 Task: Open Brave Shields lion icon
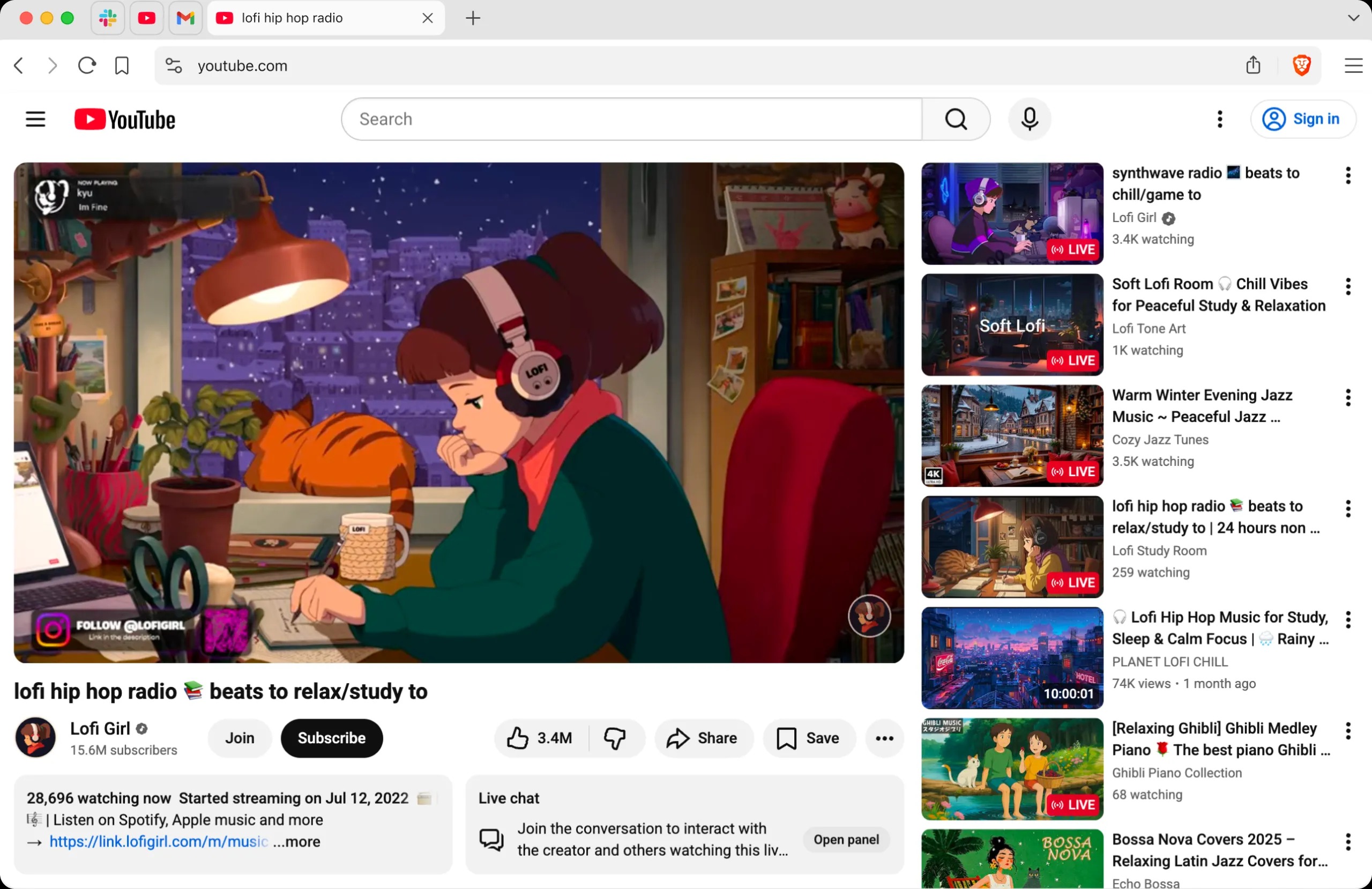tap(1301, 66)
